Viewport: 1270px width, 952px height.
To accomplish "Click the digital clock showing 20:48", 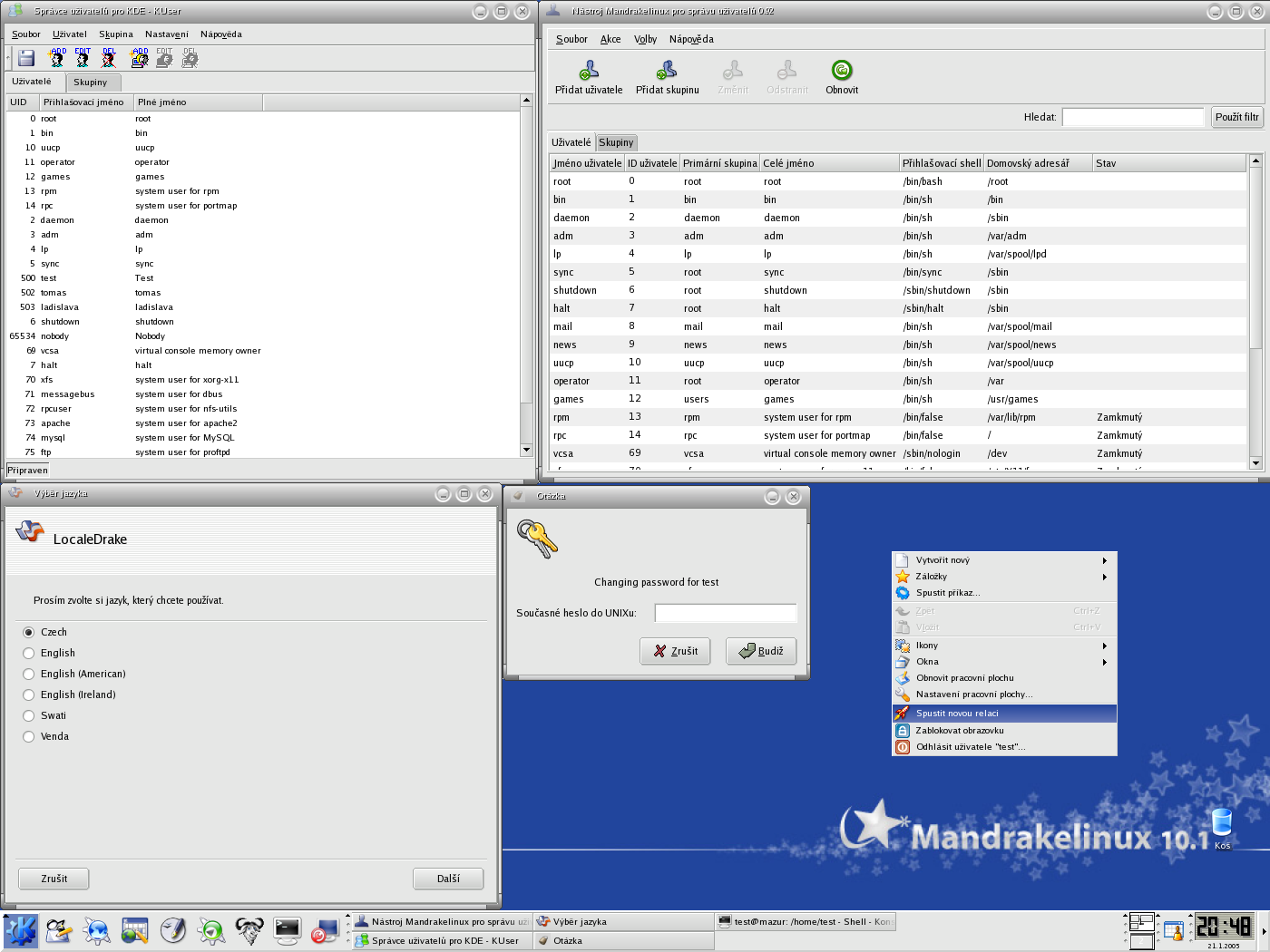I will click(x=1224, y=926).
